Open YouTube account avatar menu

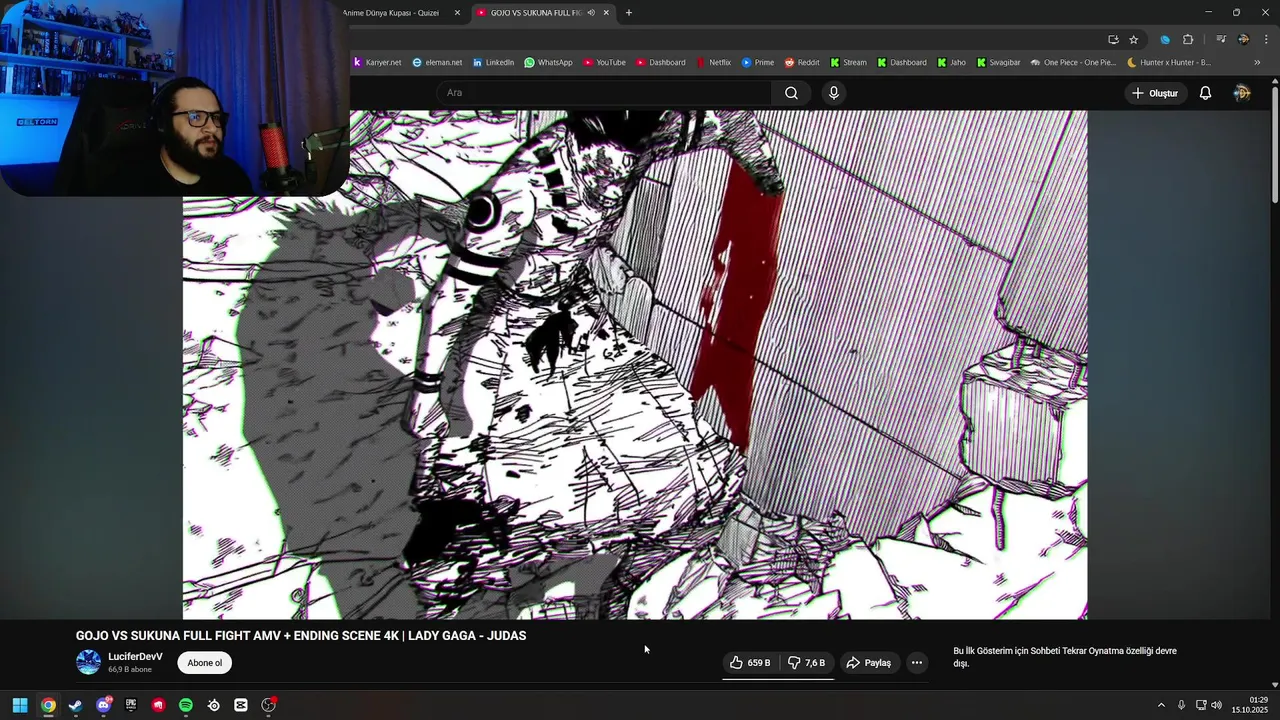(x=1242, y=93)
